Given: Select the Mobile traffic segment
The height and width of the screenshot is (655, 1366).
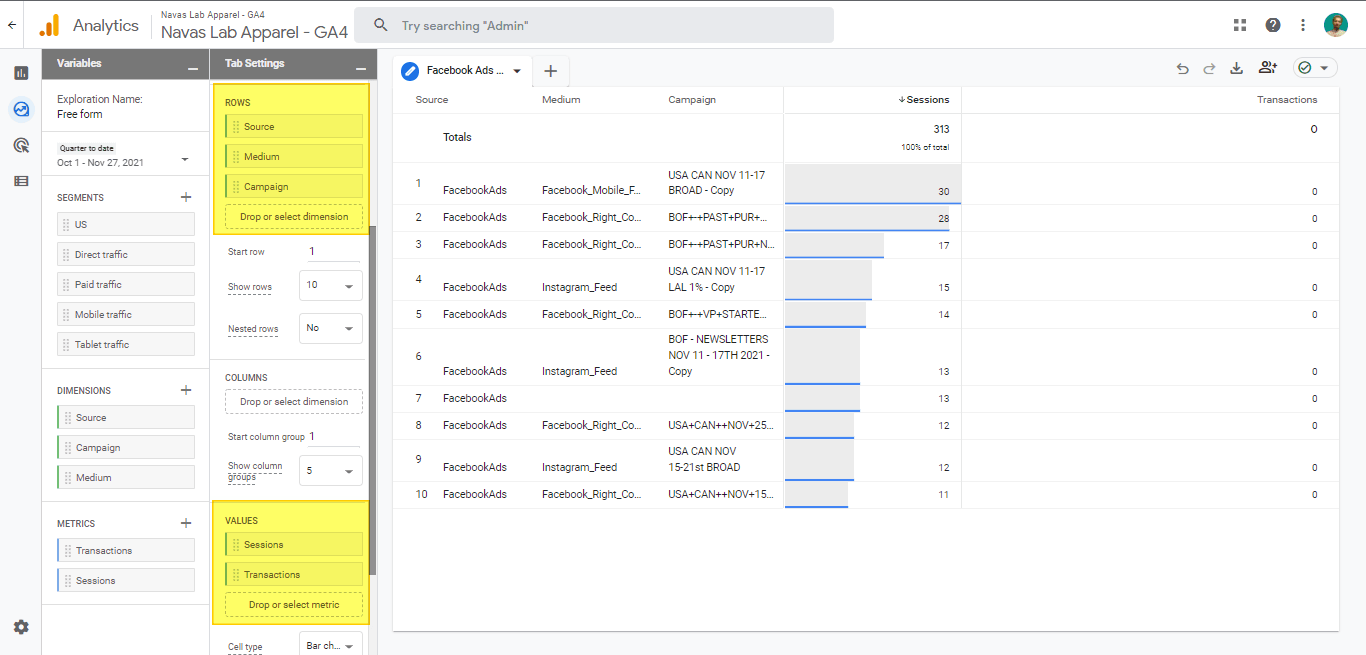Looking at the screenshot, I should tap(126, 315).
